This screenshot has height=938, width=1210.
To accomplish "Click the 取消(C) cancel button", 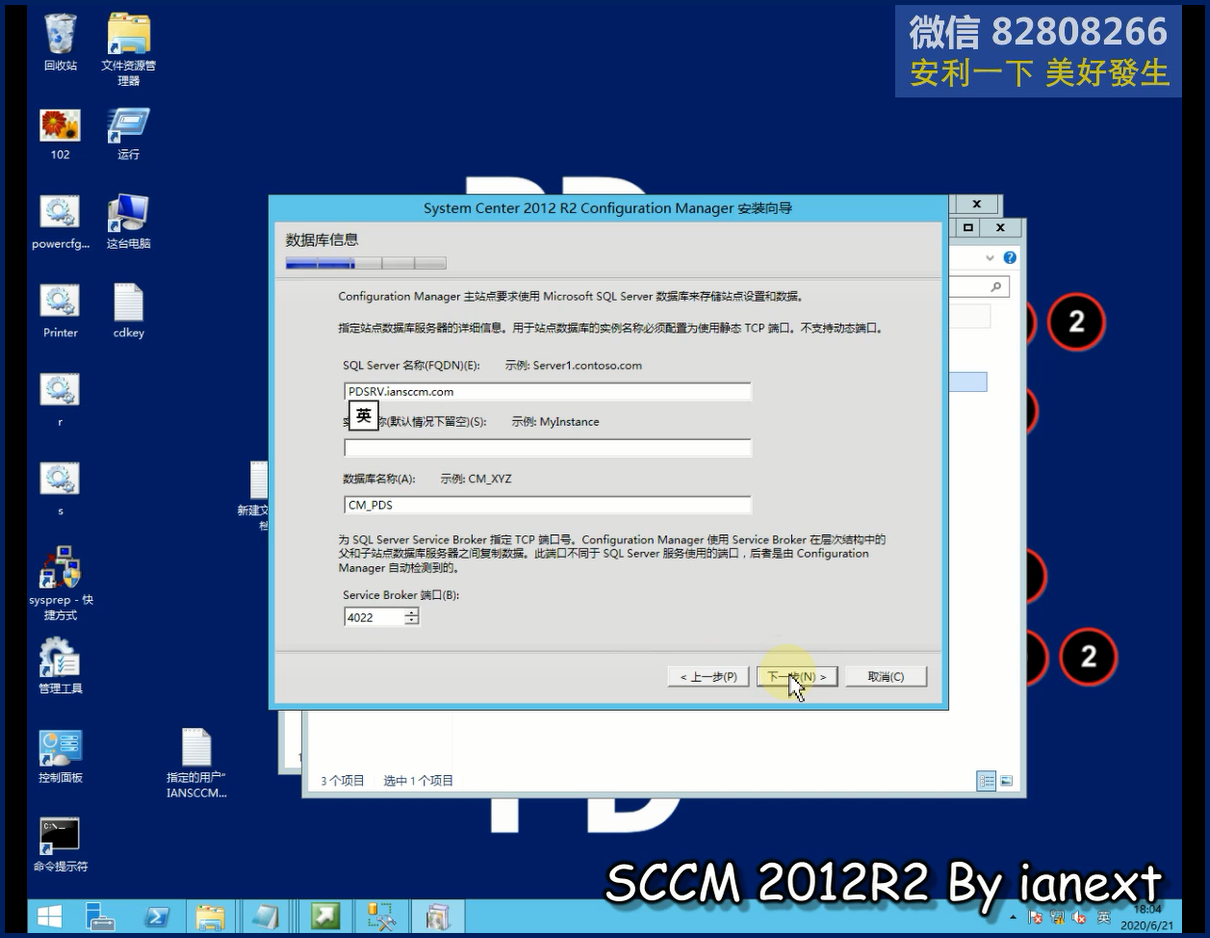I will click(886, 677).
